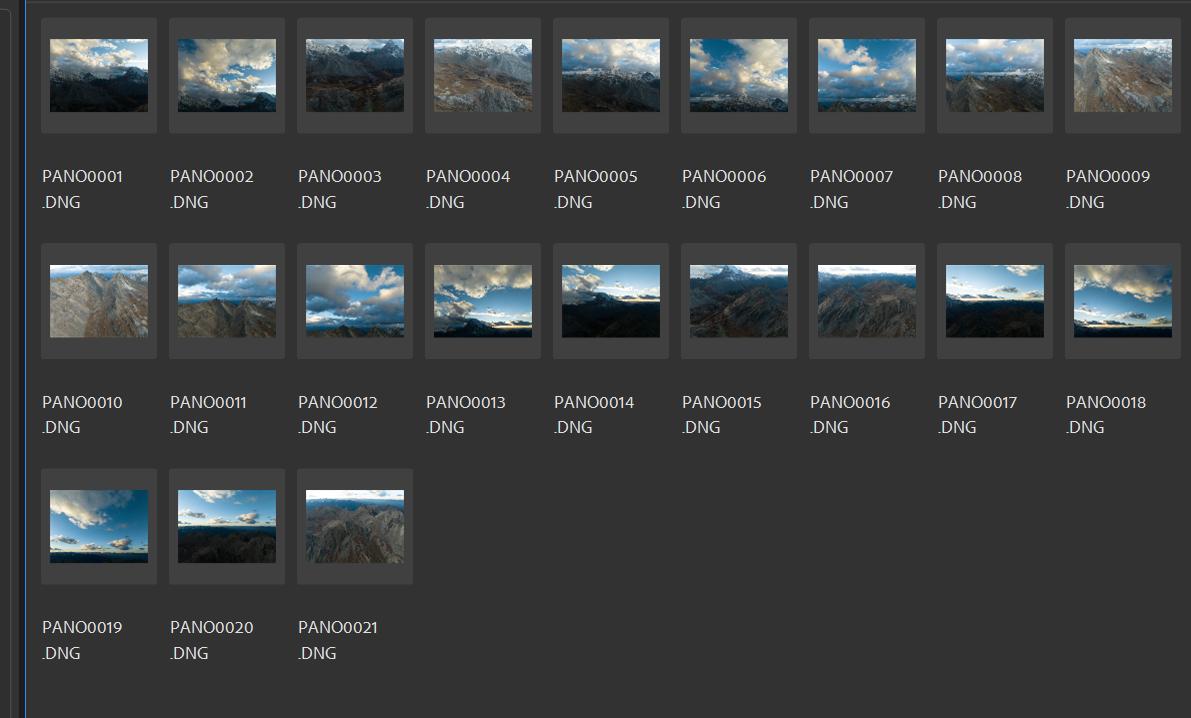1191x718 pixels.
Task: Click the PANO0010.DNG file name
Action: (x=82, y=415)
